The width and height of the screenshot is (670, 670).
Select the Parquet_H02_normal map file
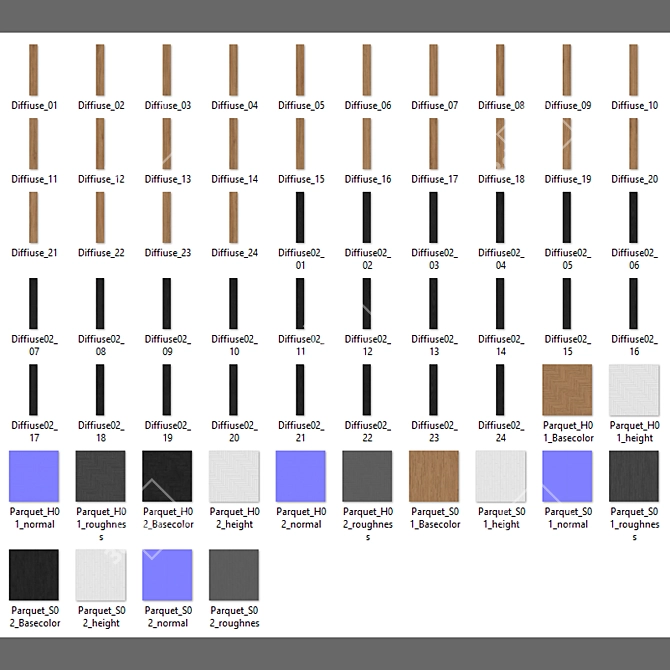click(300, 475)
